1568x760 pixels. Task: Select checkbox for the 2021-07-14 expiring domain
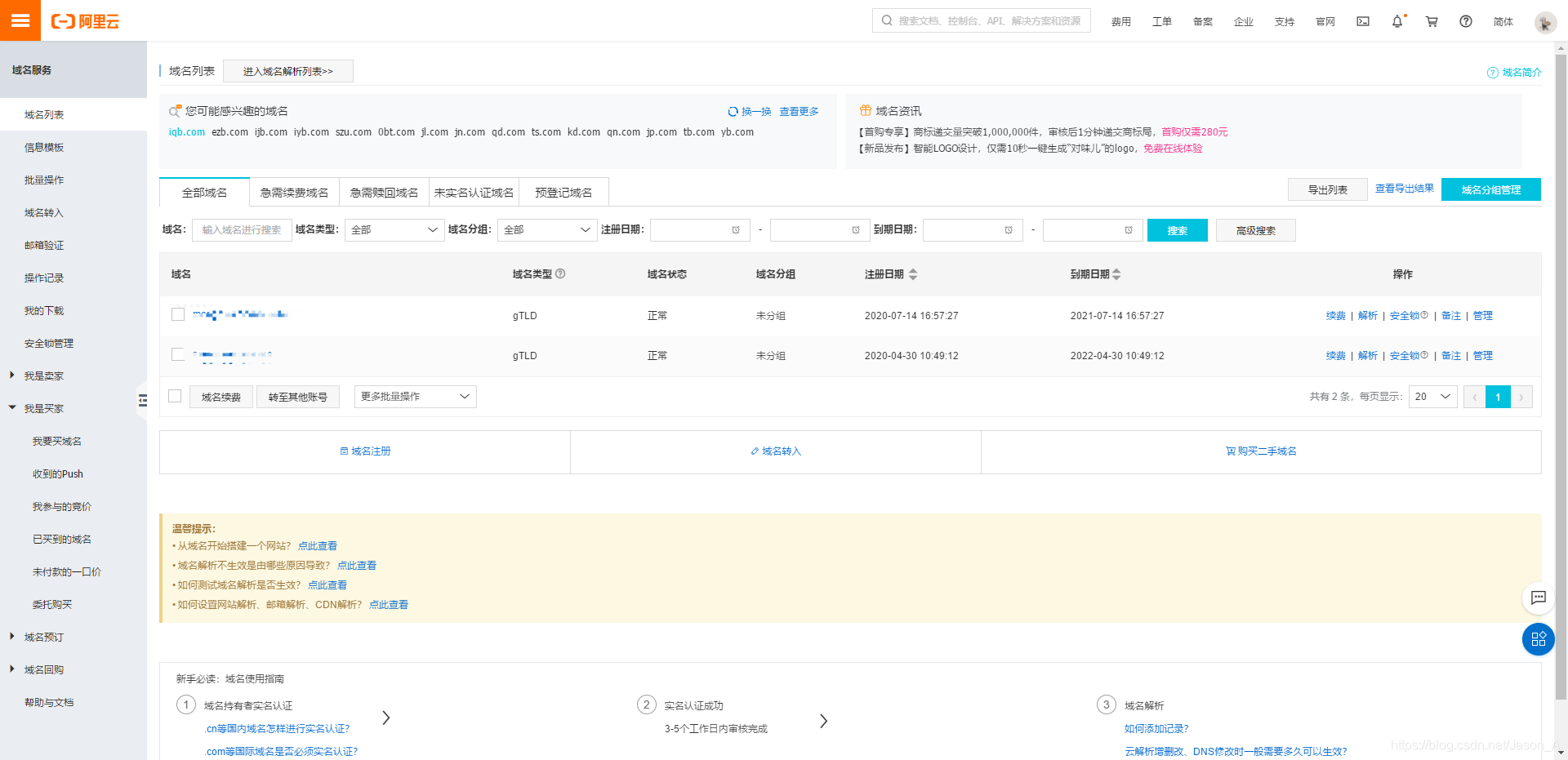tap(178, 314)
